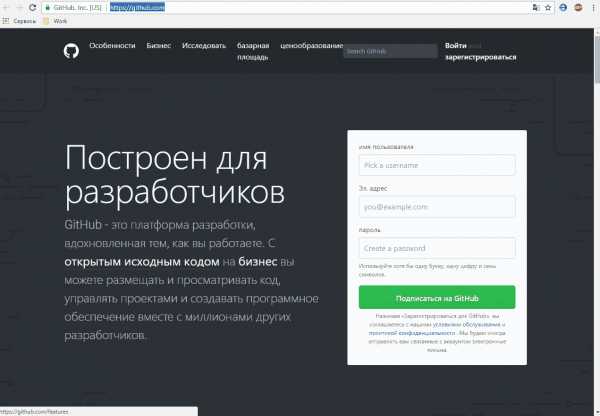Focus the Create a password field
This screenshot has width=600, height=416.
pyautogui.click(x=437, y=248)
